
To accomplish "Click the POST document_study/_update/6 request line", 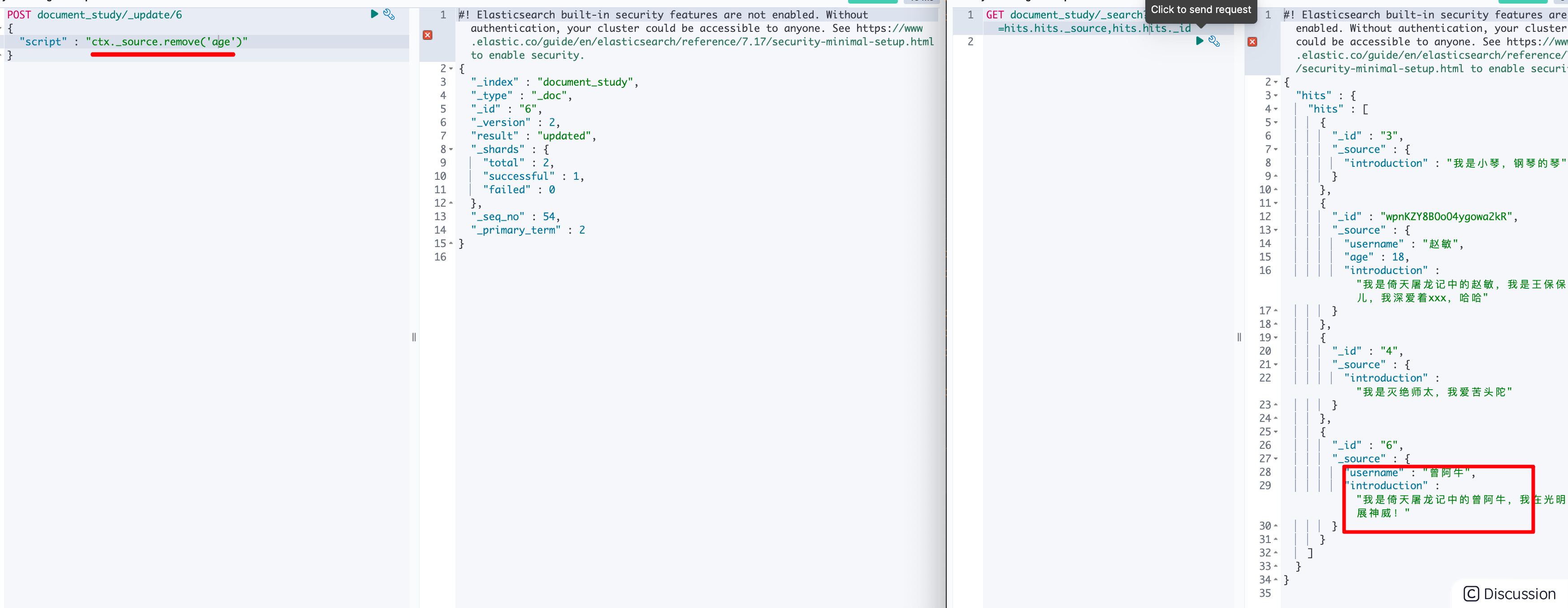I will [94, 15].
